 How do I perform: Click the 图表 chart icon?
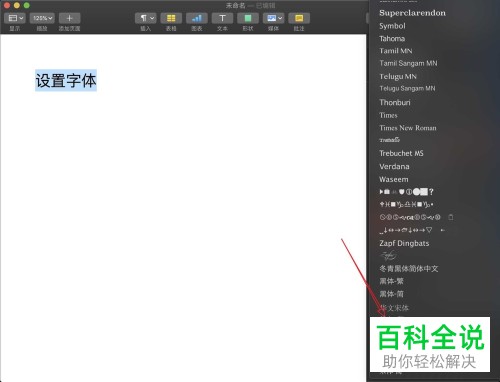197,18
